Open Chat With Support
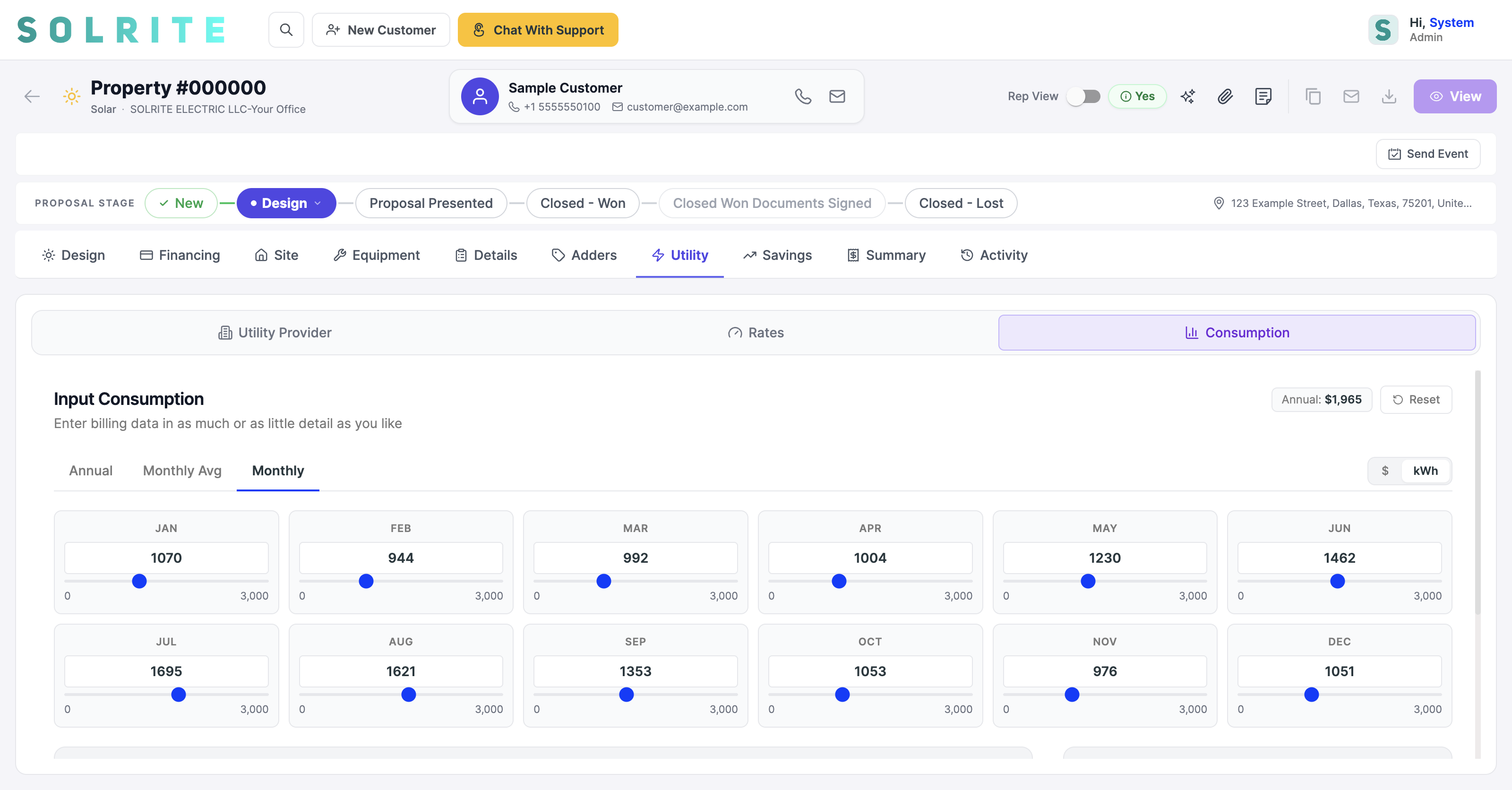The image size is (1512, 790). (538, 30)
